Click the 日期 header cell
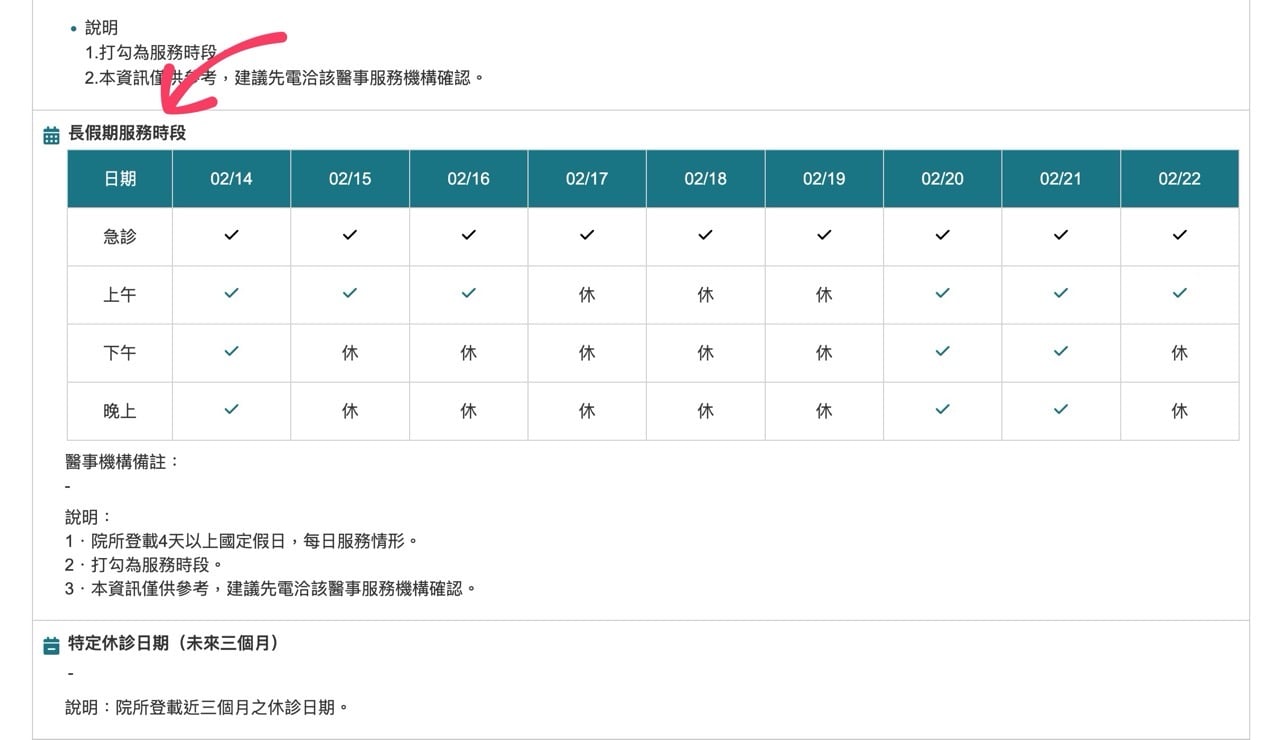 pos(118,178)
